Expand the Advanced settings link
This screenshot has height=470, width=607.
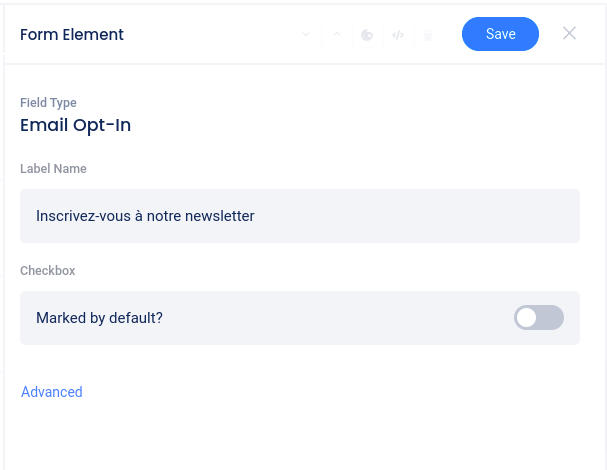click(52, 392)
